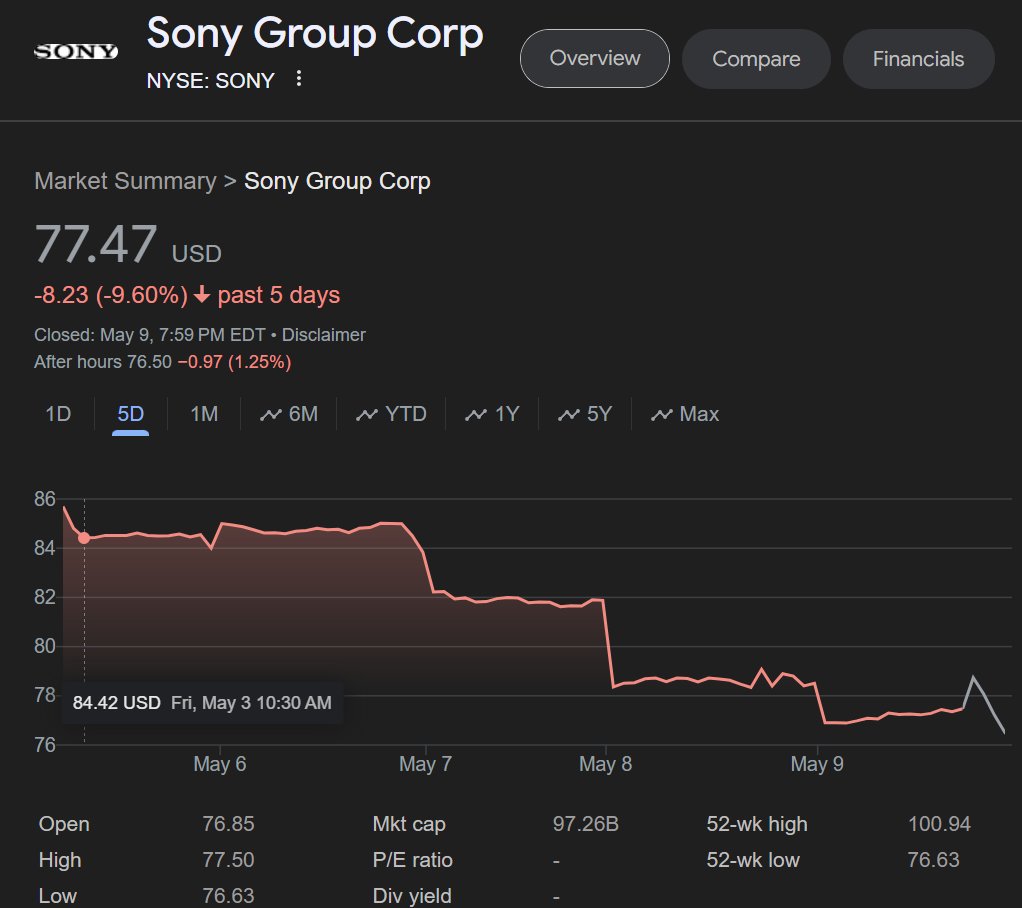The width and height of the screenshot is (1022, 908).
Task: Select the 1M time range
Action: 204,414
